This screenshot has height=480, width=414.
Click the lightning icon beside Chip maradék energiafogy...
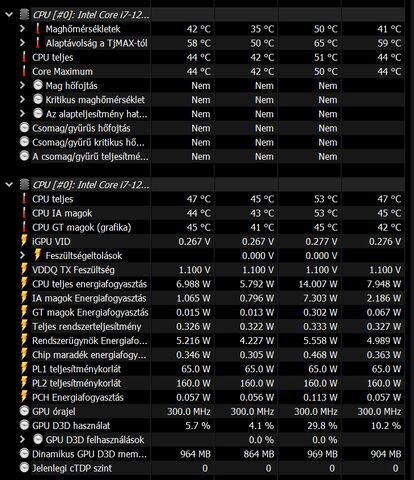[x=24, y=354]
